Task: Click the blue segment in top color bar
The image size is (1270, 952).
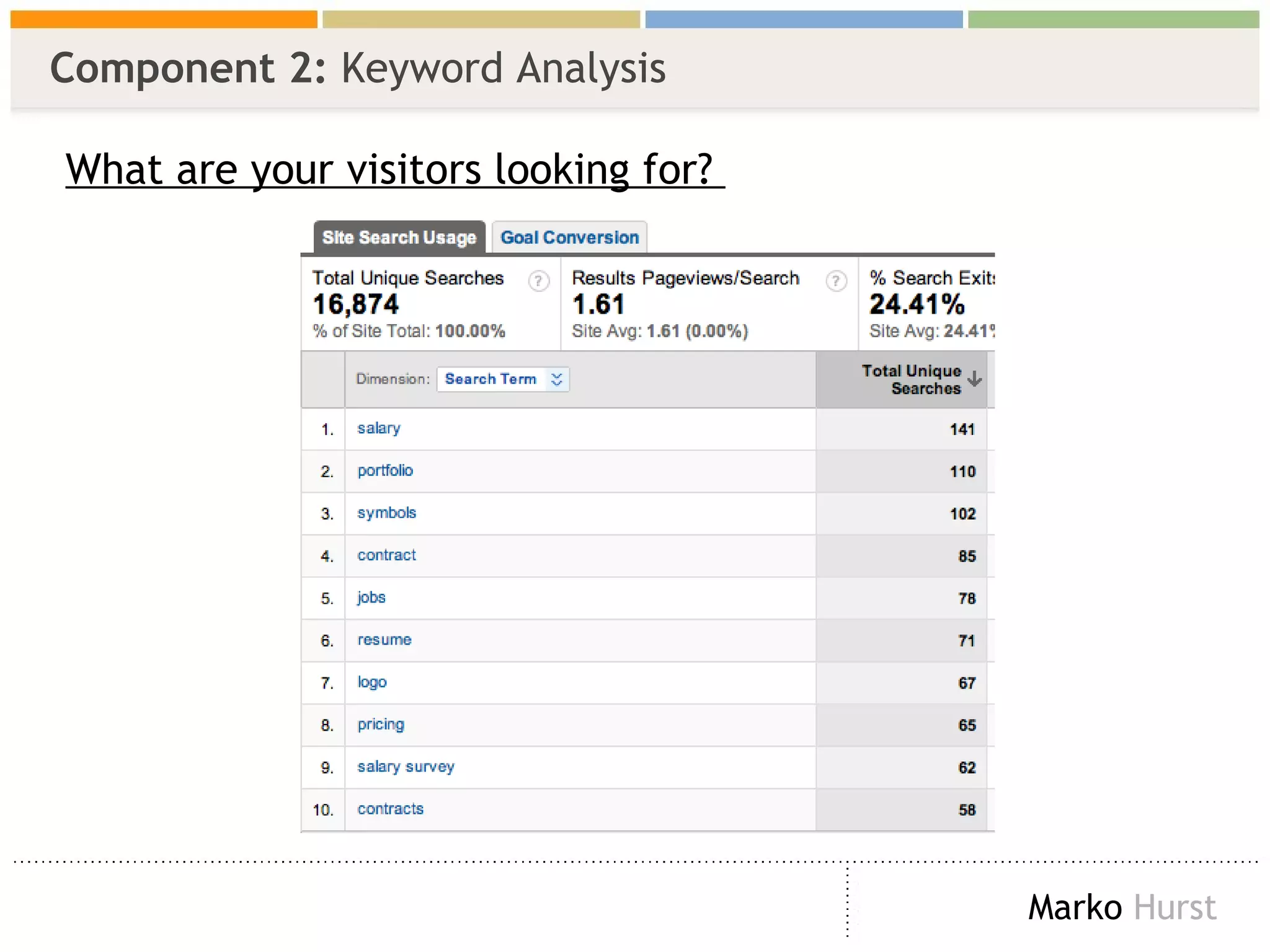Action: (804, 19)
